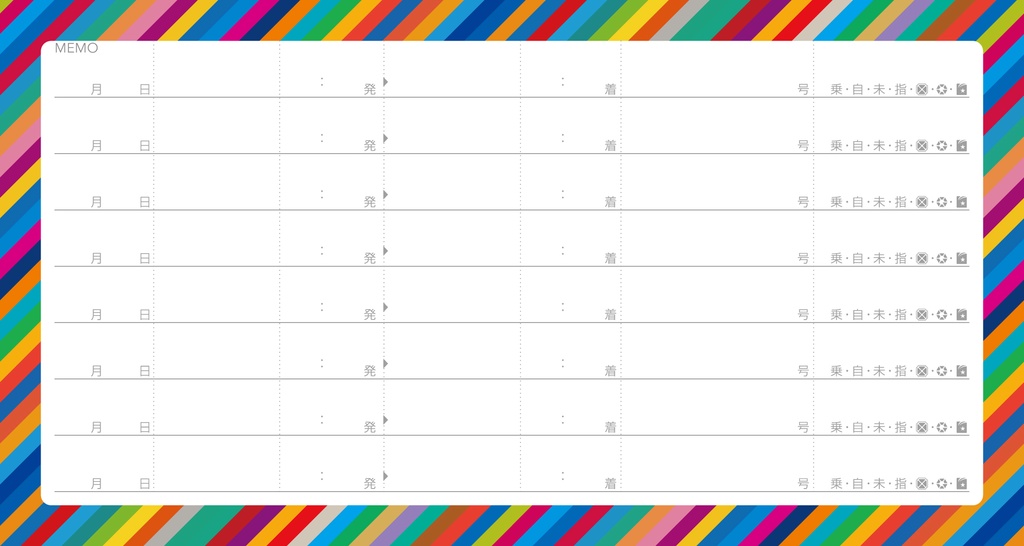Mark the 未 option in the seventh row
The image size is (1024, 546).
pyautogui.click(x=879, y=428)
